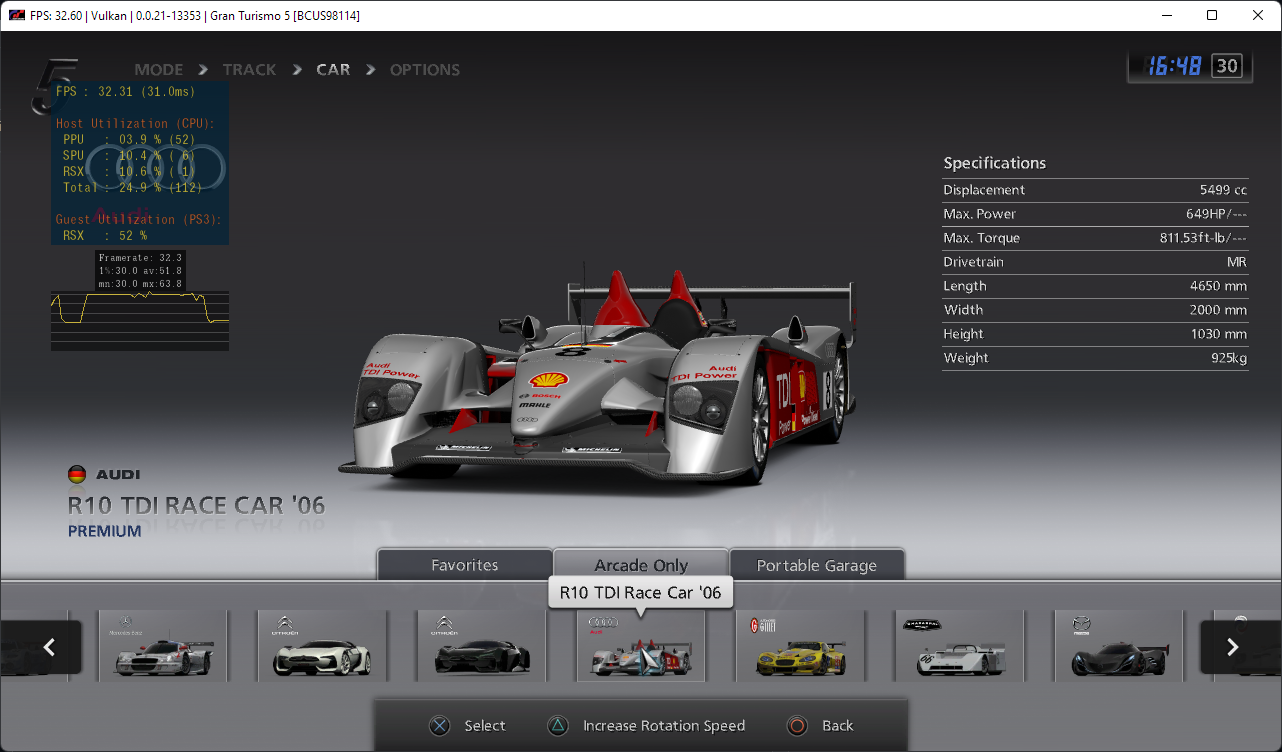Click the Displacement 5499 cc row

(x=1095, y=190)
